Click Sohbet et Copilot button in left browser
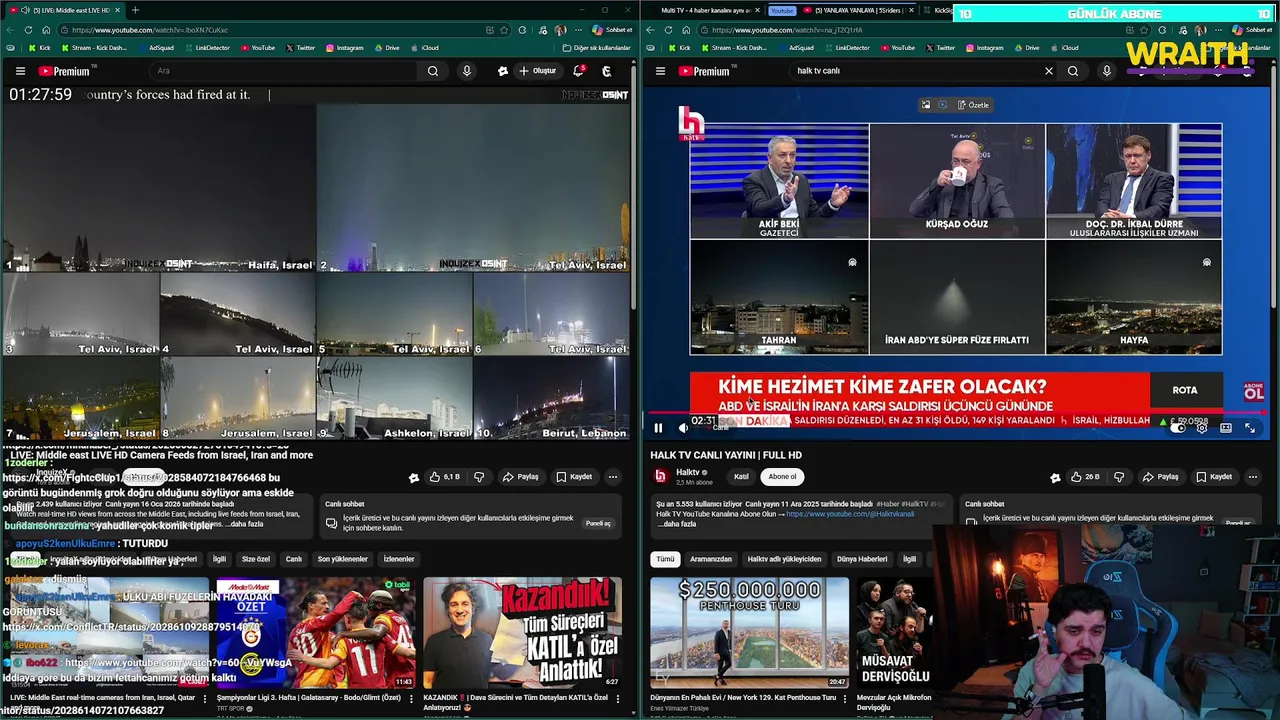Viewport: 1280px width, 720px height. (x=612, y=30)
